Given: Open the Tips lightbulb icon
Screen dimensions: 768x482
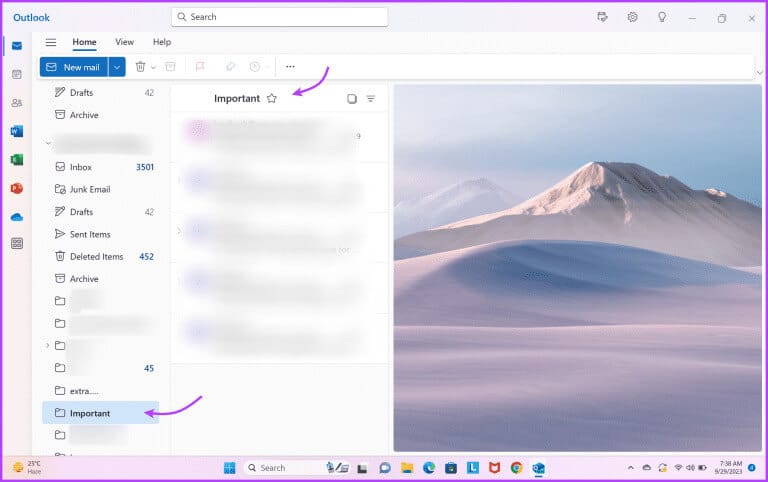Looking at the screenshot, I should [x=662, y=17].
